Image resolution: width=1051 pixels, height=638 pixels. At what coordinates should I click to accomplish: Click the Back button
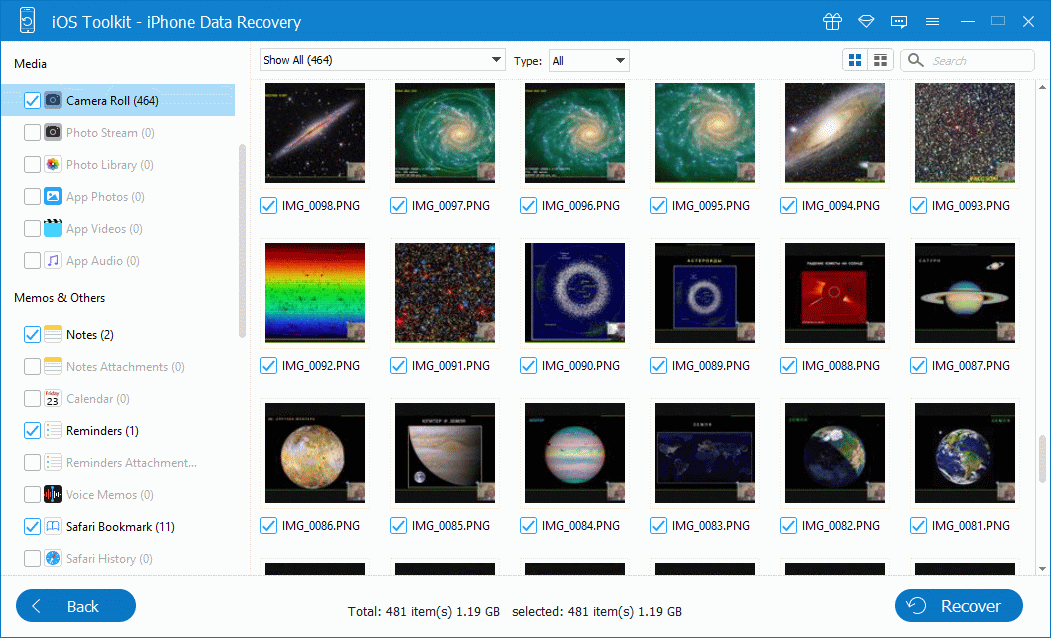pyautogui.click(x=76, y=606)
